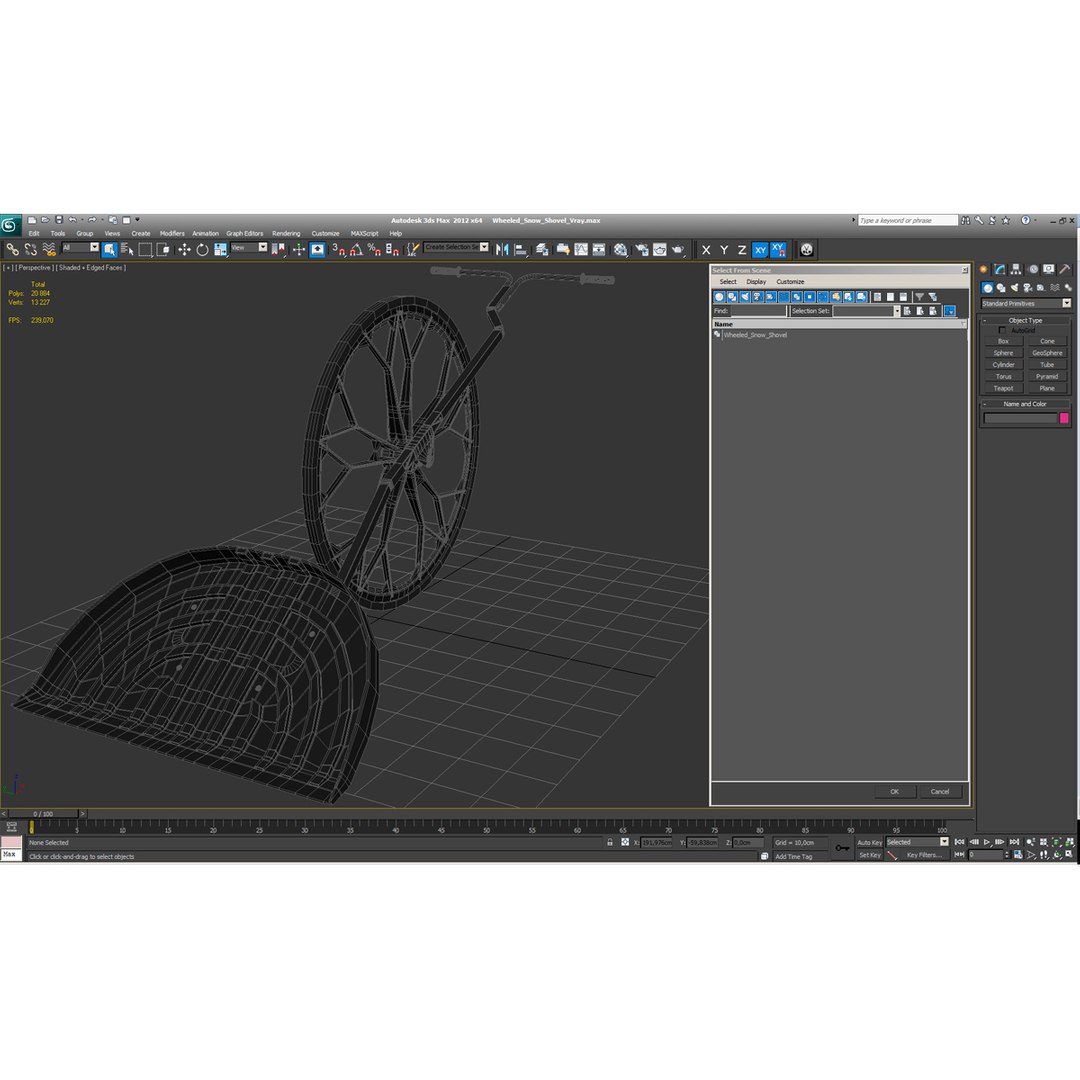The height and width of the screenshot is (1080, 1080).
Task: Open the Customize menu in Select From Scene
Action: point(790,282)
